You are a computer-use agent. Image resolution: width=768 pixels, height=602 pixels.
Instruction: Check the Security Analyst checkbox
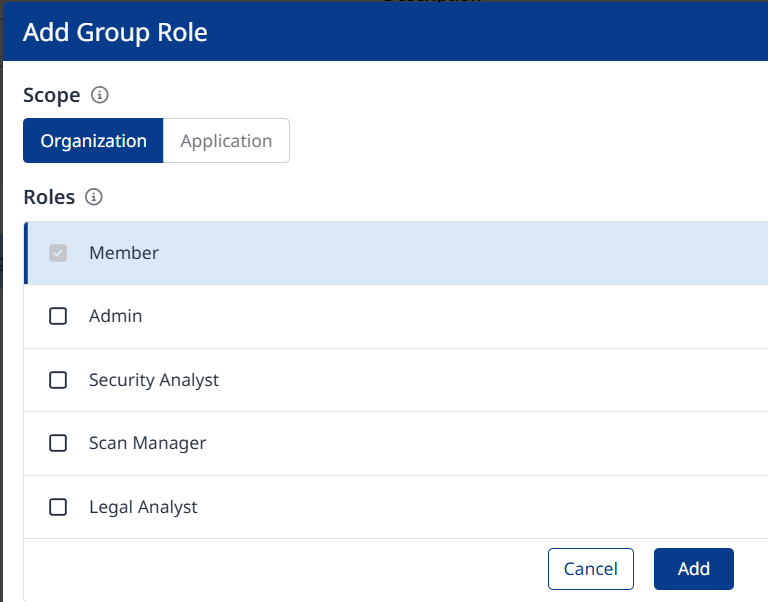pos(58,380)
